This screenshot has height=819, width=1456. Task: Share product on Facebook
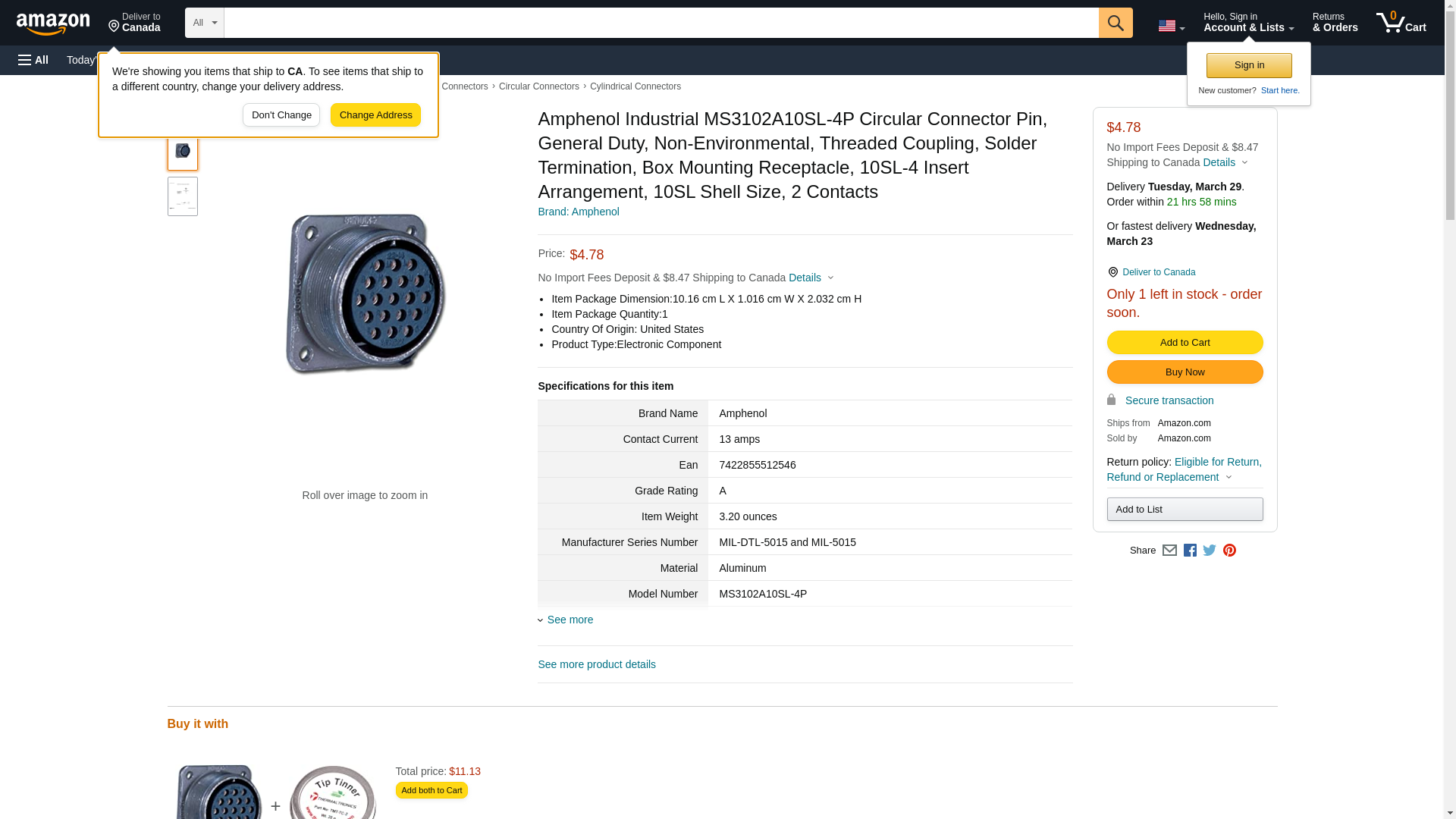click(x=1190, y=551)
